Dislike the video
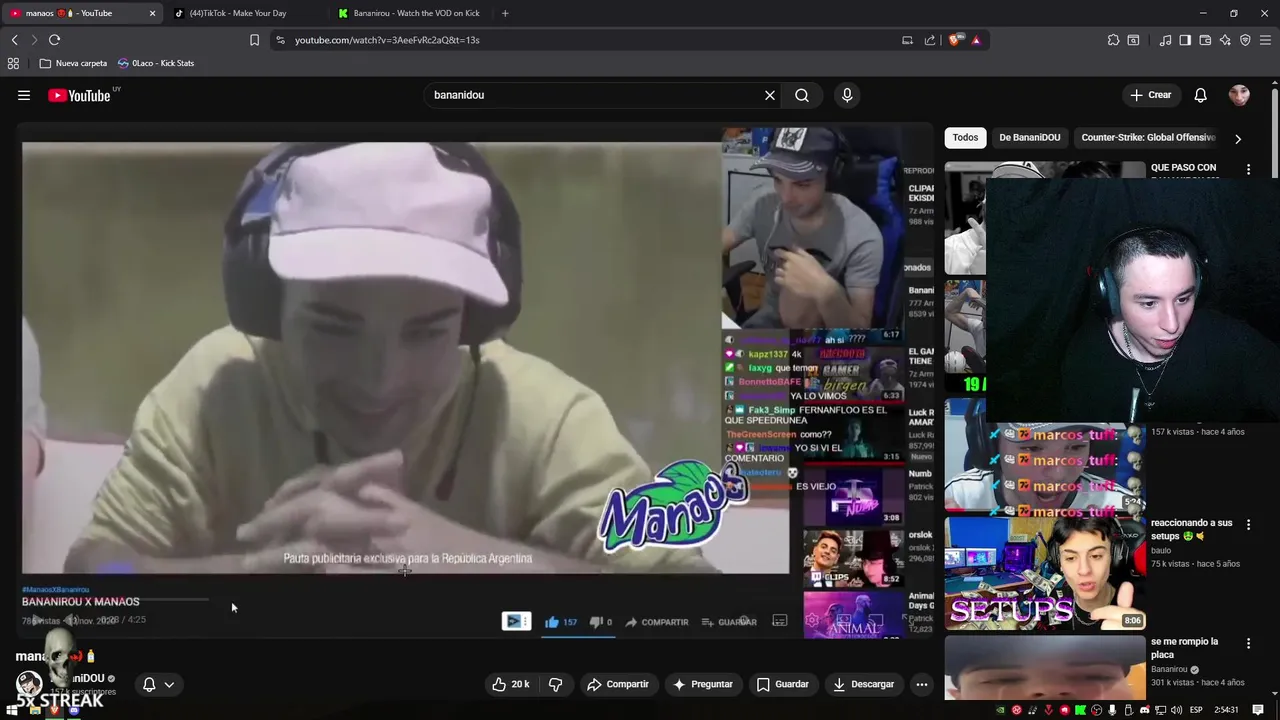 coord(556,684)
